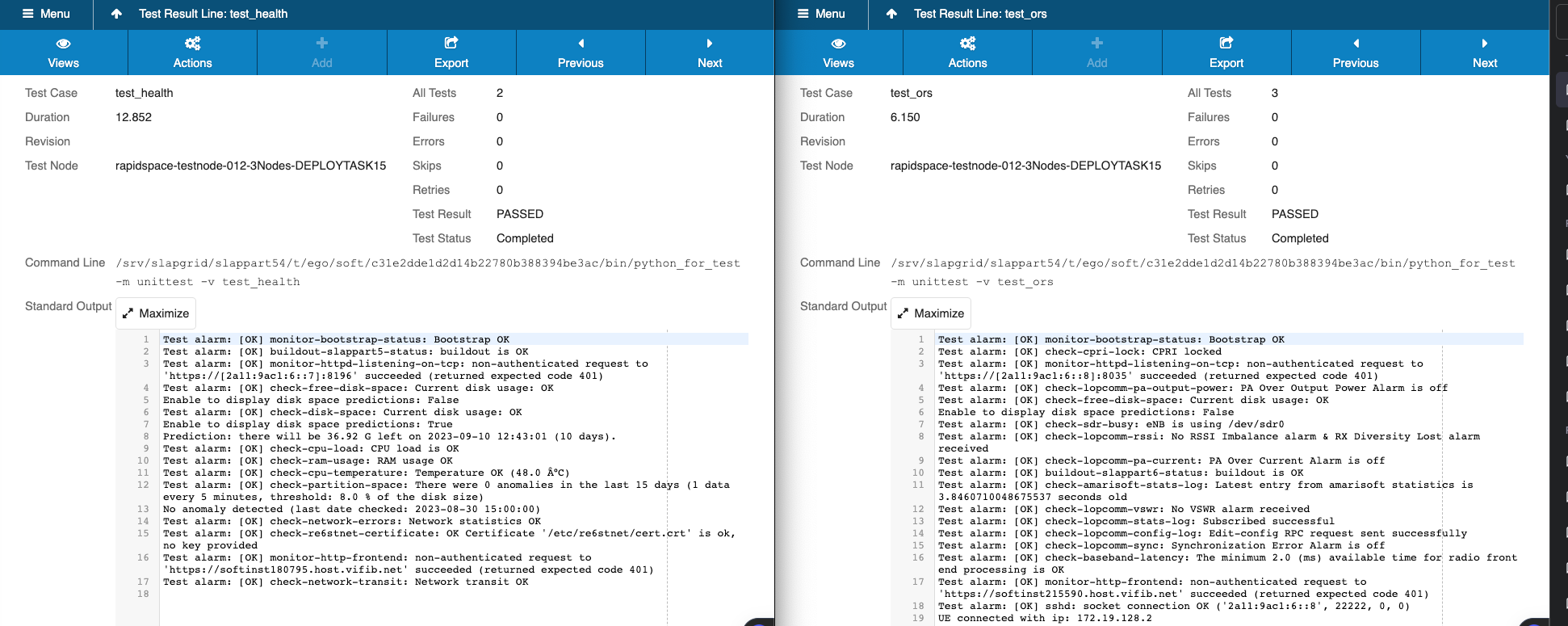
Task: Go to Previous result in test_health panel
Action: [x=581, y=53]
